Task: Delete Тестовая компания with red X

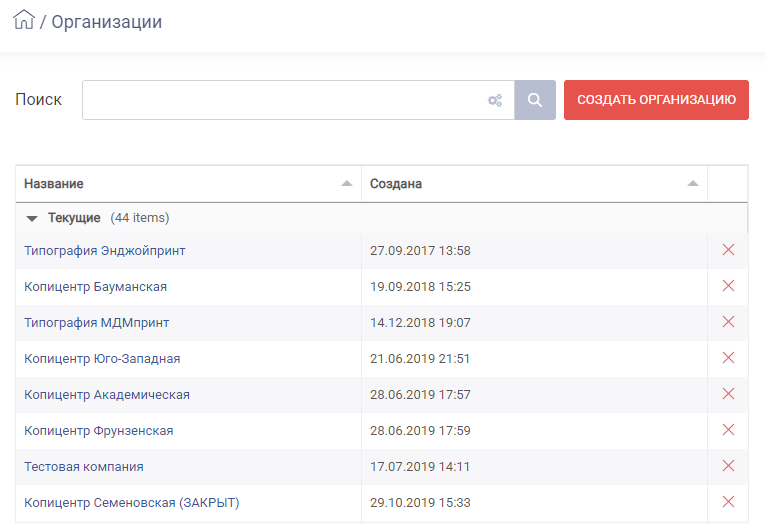Action: tap(728, 466)
